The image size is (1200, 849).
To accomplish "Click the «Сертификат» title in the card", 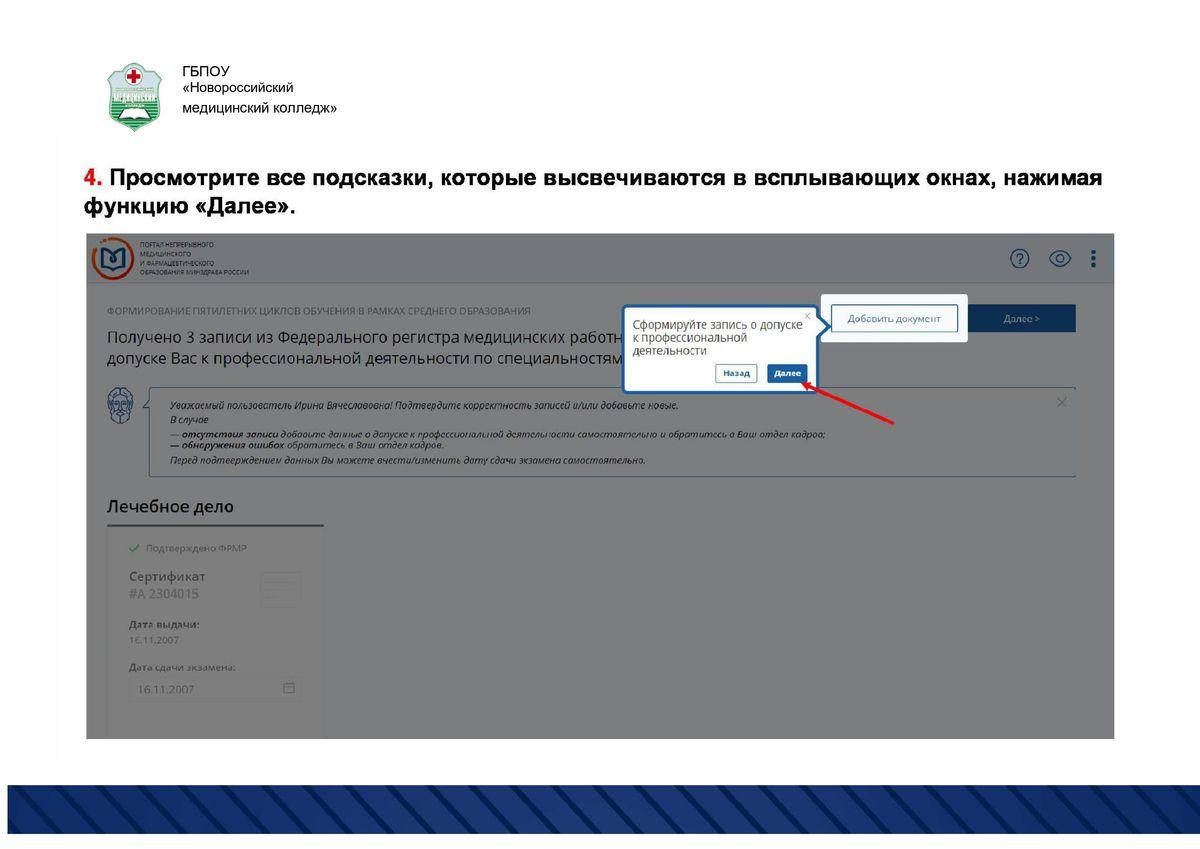I will 167,576.
